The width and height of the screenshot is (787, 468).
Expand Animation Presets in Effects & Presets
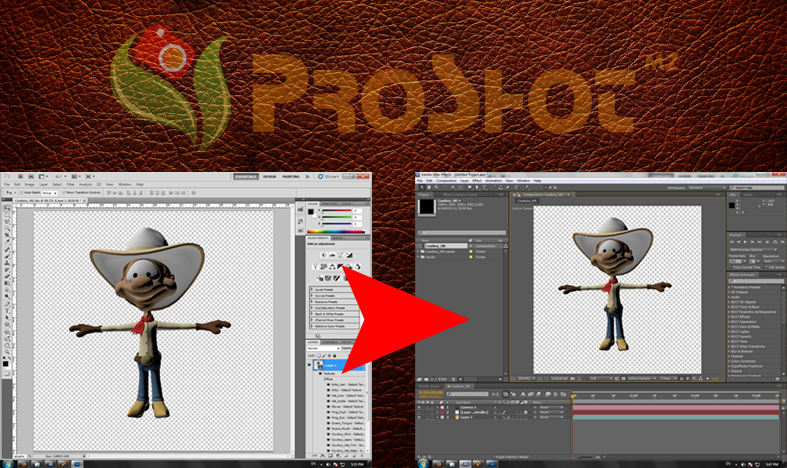[730, 287]
